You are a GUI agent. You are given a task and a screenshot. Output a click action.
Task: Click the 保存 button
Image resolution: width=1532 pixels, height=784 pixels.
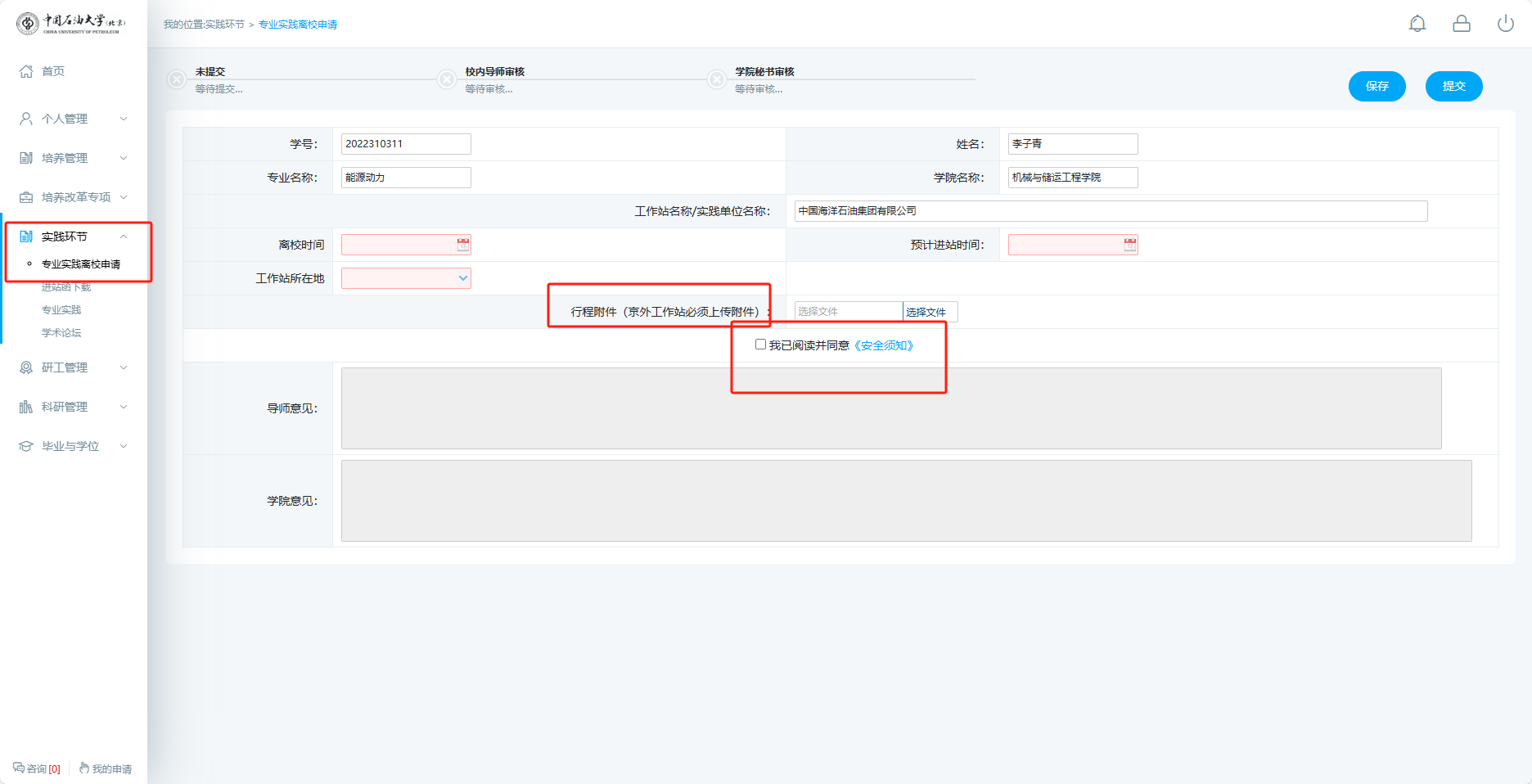pos(1377,86)
